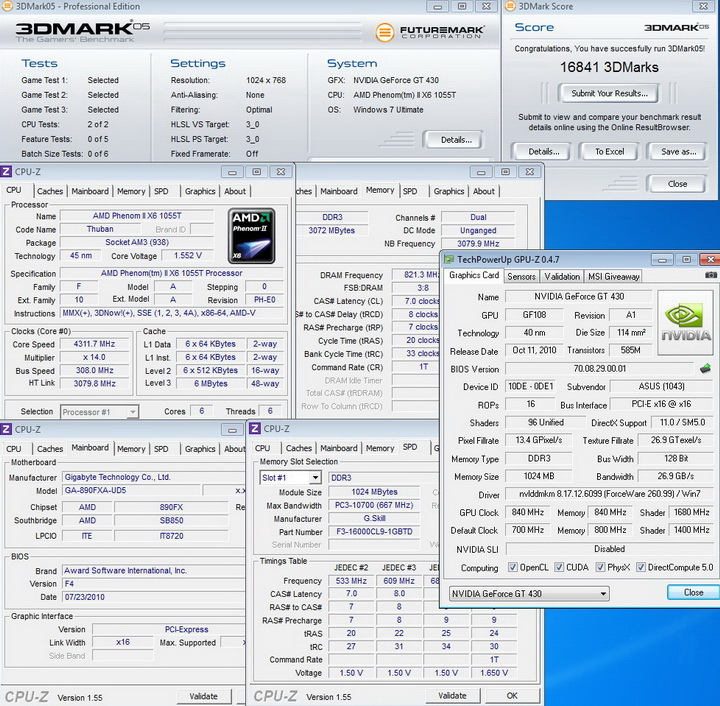
Task: Open the Slot #1 memory slot dropdown
Action: tap(290, 478)
